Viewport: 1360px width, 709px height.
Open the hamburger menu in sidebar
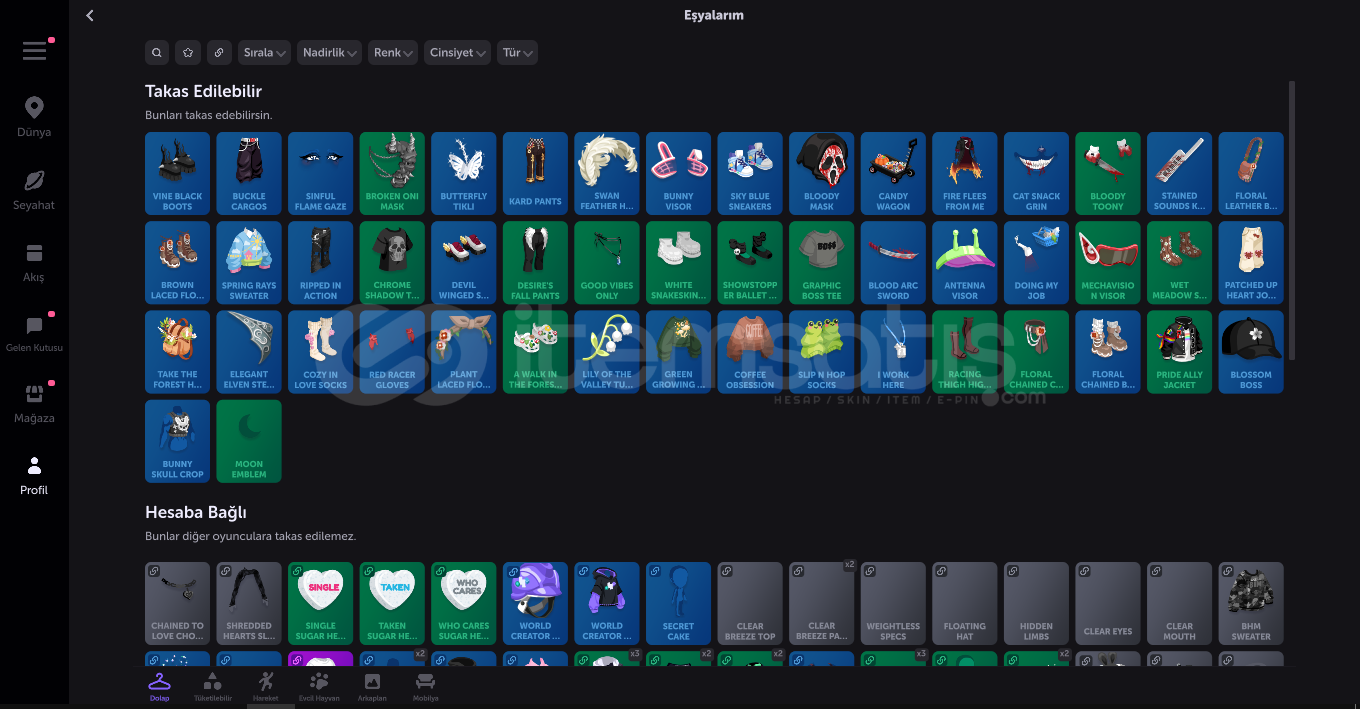34,51
